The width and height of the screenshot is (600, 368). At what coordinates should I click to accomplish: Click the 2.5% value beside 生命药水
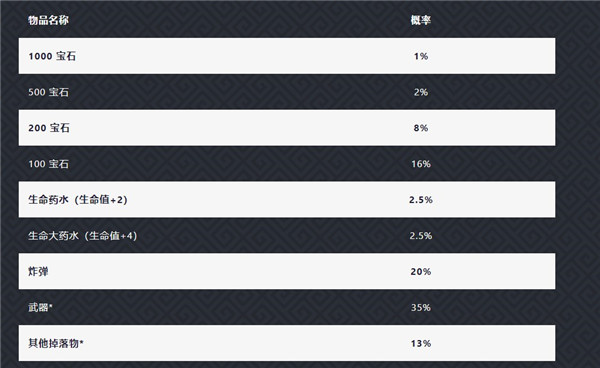pyautogui.click(x=421, y=200)
